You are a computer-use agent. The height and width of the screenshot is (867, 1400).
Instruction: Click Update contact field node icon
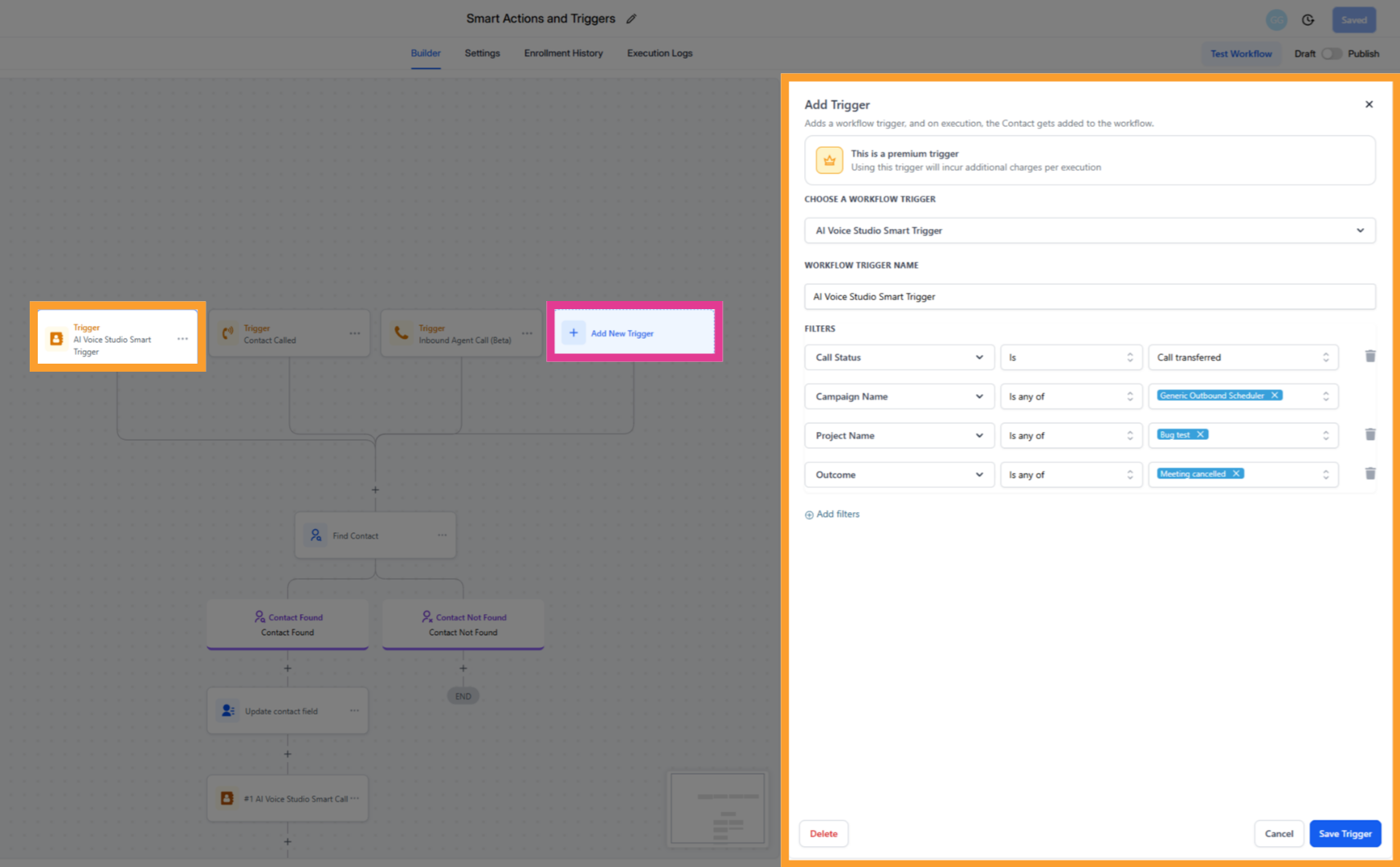[228, 710]
